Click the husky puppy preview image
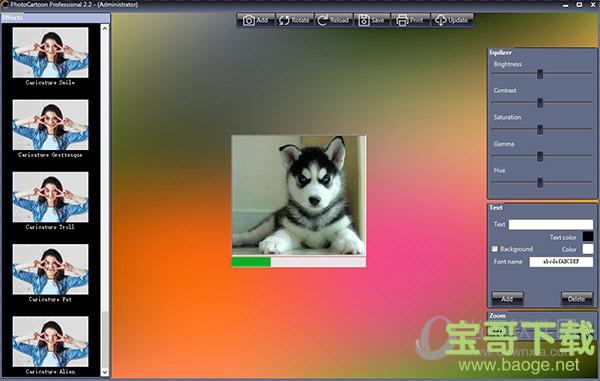Viewport: 600px width, 381px height. pos(298,195)
